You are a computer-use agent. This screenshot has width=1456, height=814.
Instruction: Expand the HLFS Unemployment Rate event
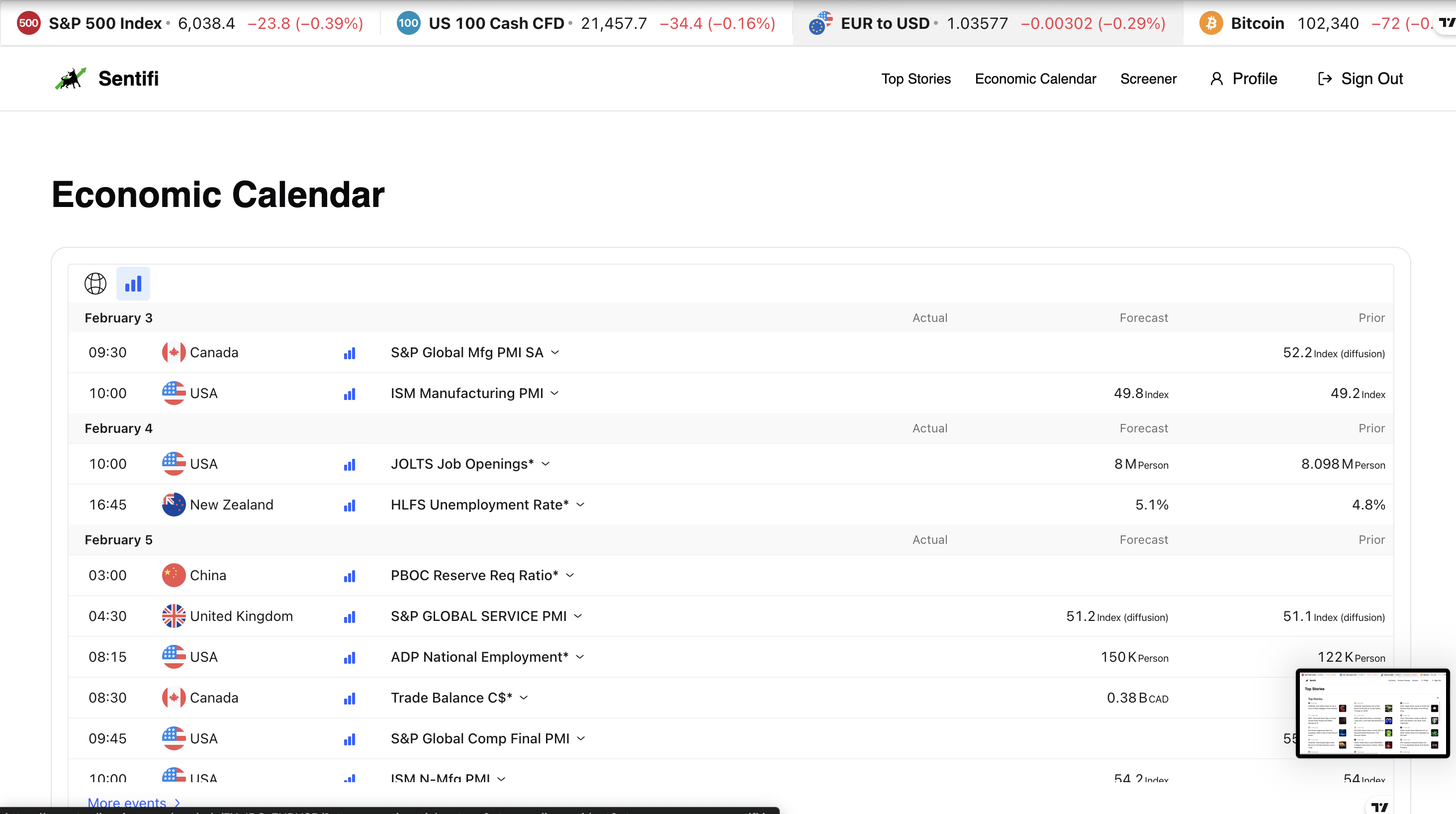580,505
